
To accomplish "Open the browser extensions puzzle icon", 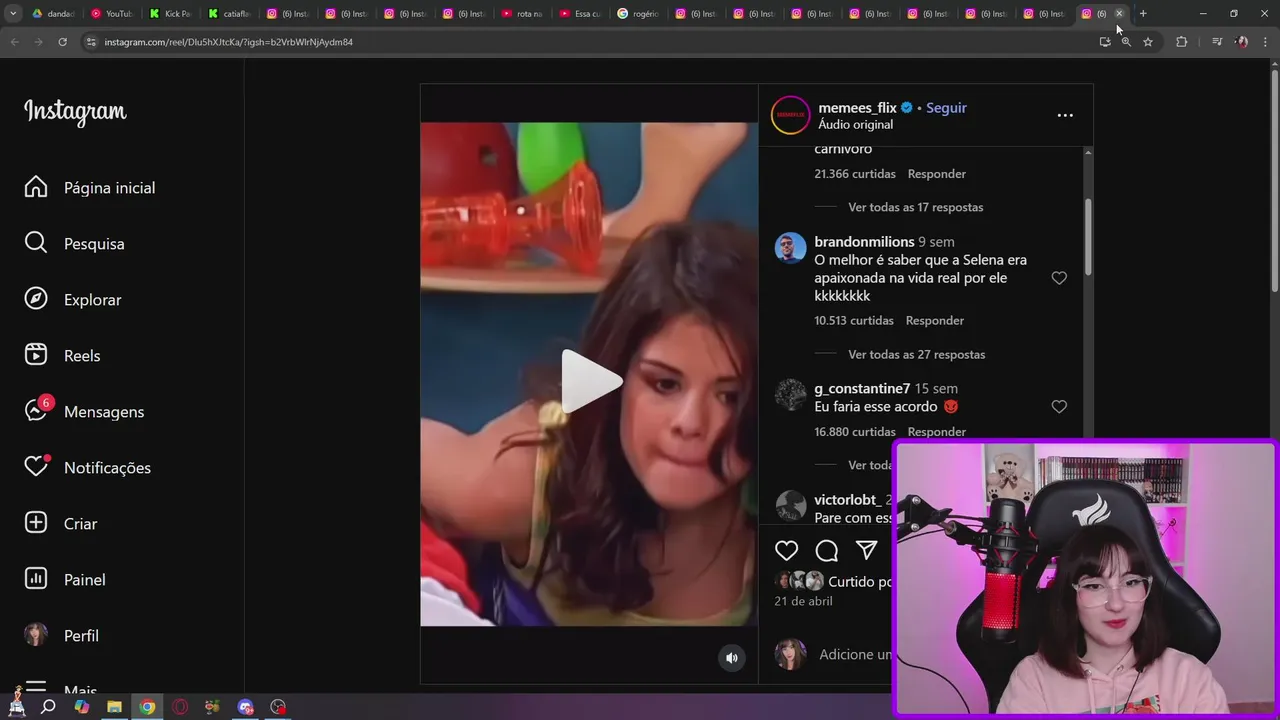I will click(1181, 42).
